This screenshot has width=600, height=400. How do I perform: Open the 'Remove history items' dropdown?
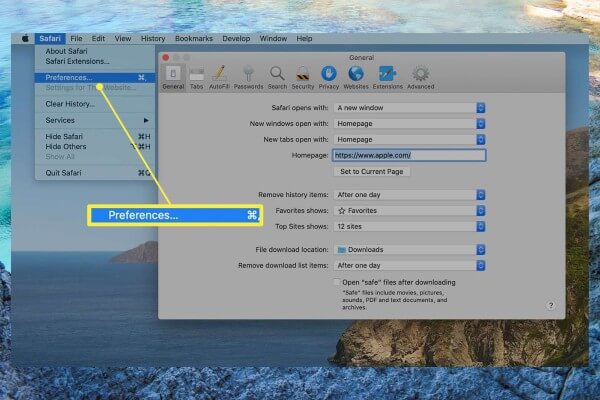(410, 195)
